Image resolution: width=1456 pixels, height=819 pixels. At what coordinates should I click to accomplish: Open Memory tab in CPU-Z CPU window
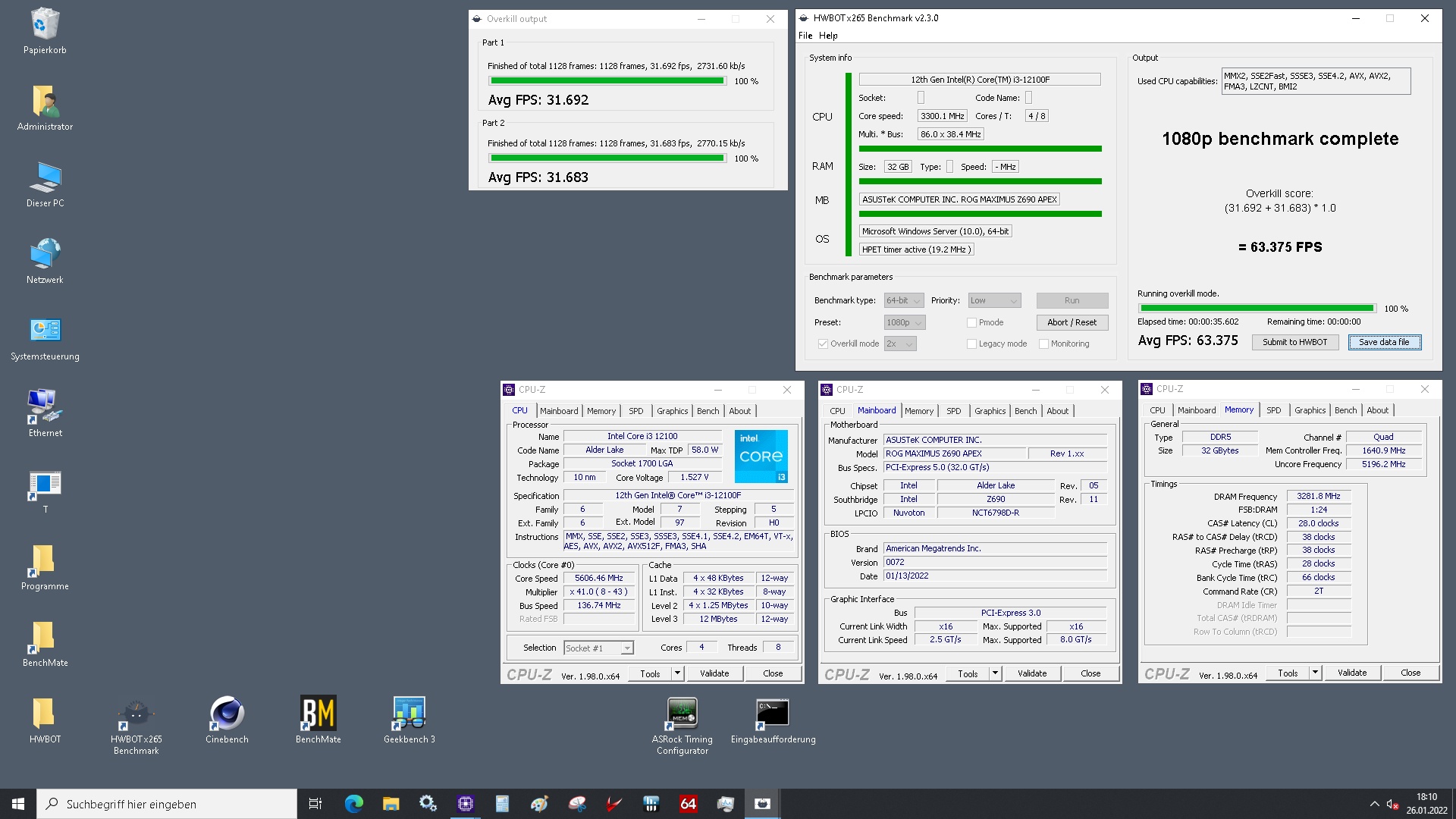tap(601, 411)
